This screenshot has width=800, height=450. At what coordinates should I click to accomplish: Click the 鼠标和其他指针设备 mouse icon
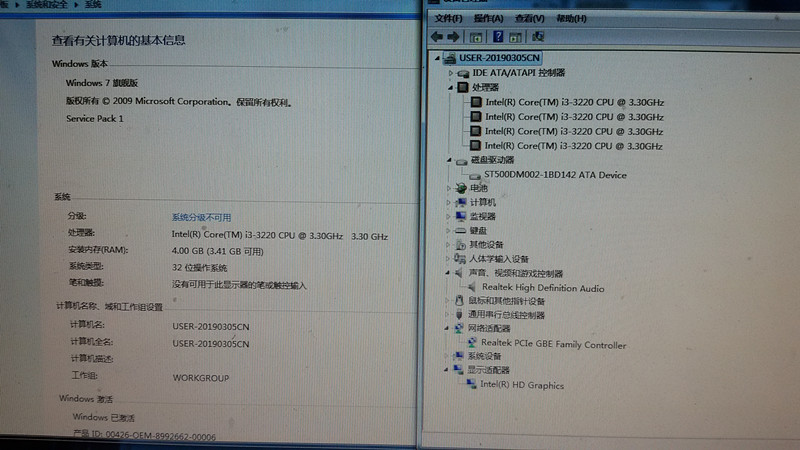tap(459, 301)
